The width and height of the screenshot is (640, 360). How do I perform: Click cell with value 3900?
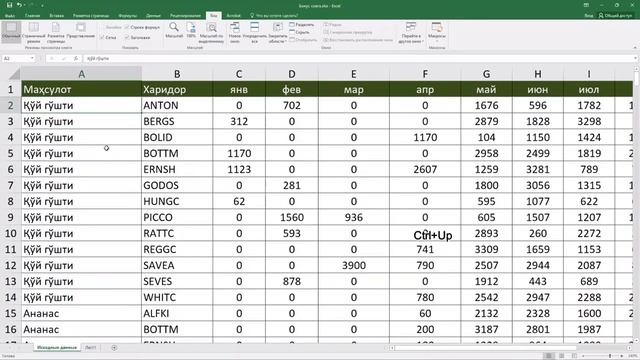click(353, 265)
